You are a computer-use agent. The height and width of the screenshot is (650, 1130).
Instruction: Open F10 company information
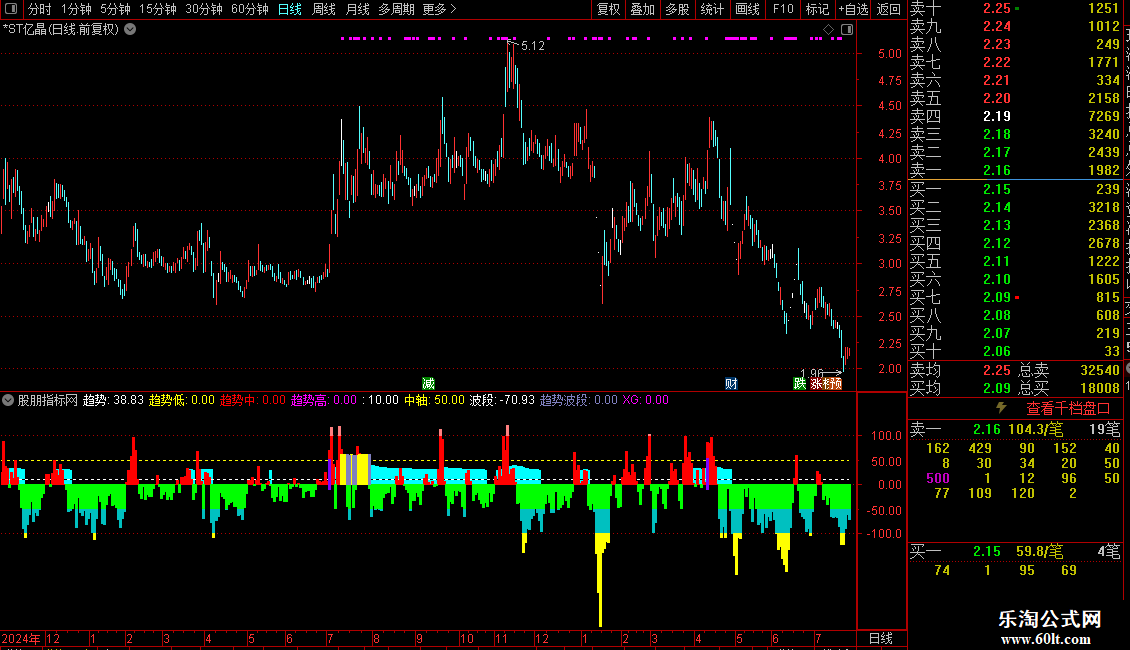(x=783, y=9)
